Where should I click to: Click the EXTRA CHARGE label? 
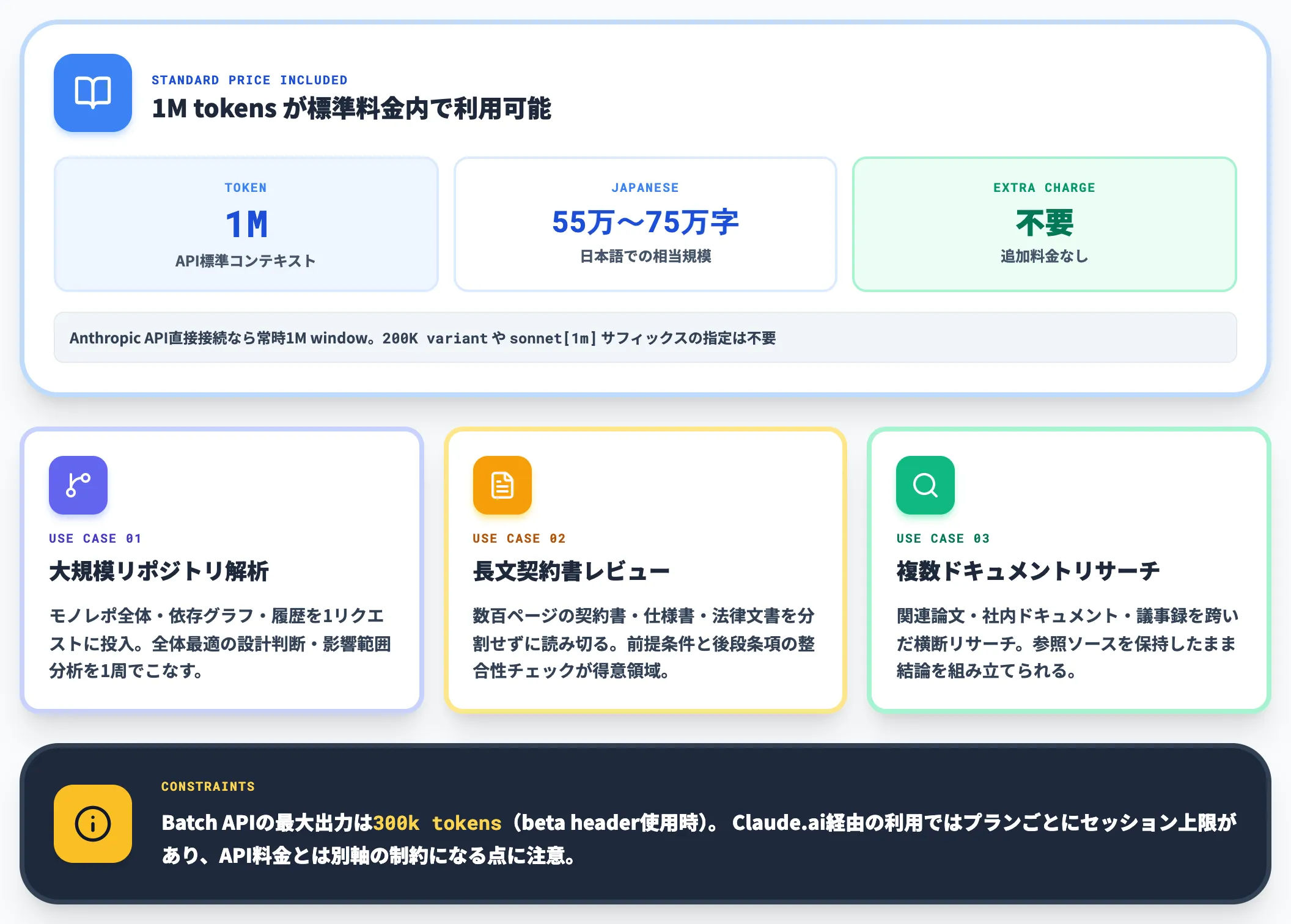[x=1045, y=188]
